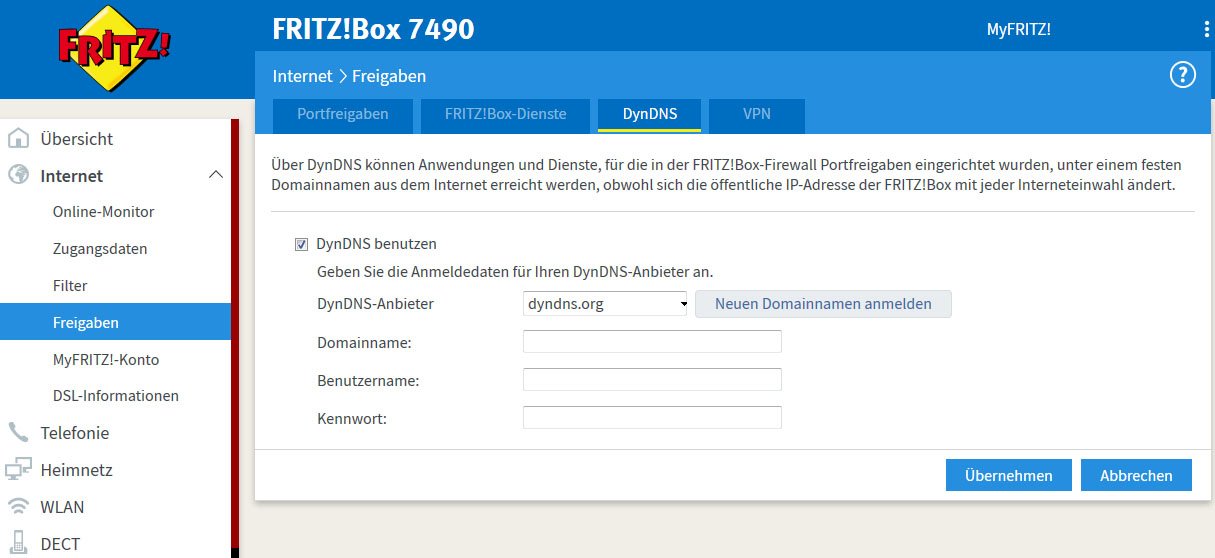Open the FRITZ!Box-Dienste tab

click(x=505, y=114)
